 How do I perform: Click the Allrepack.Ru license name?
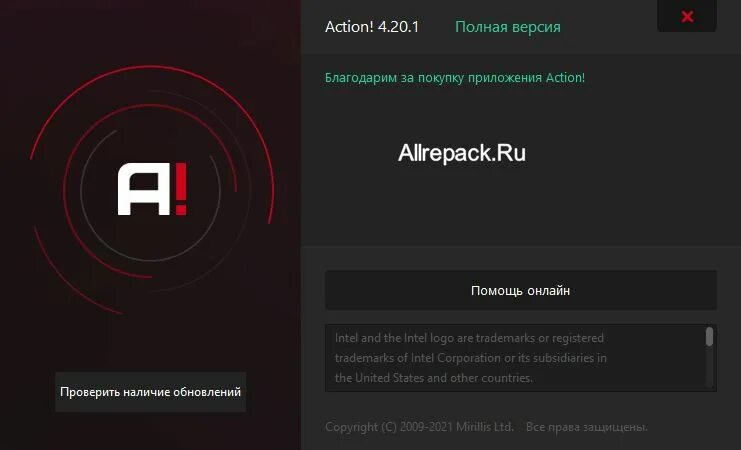pos(462,153)
